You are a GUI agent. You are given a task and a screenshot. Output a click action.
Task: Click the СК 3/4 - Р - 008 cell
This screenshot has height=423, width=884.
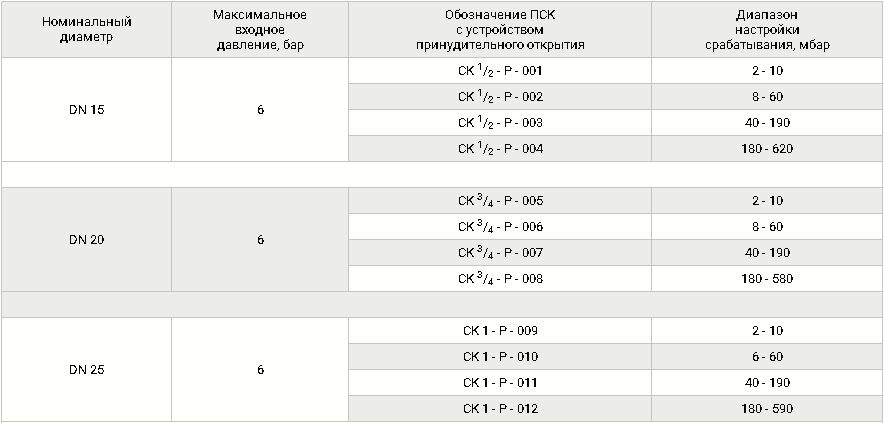click(x=500, y=279)
